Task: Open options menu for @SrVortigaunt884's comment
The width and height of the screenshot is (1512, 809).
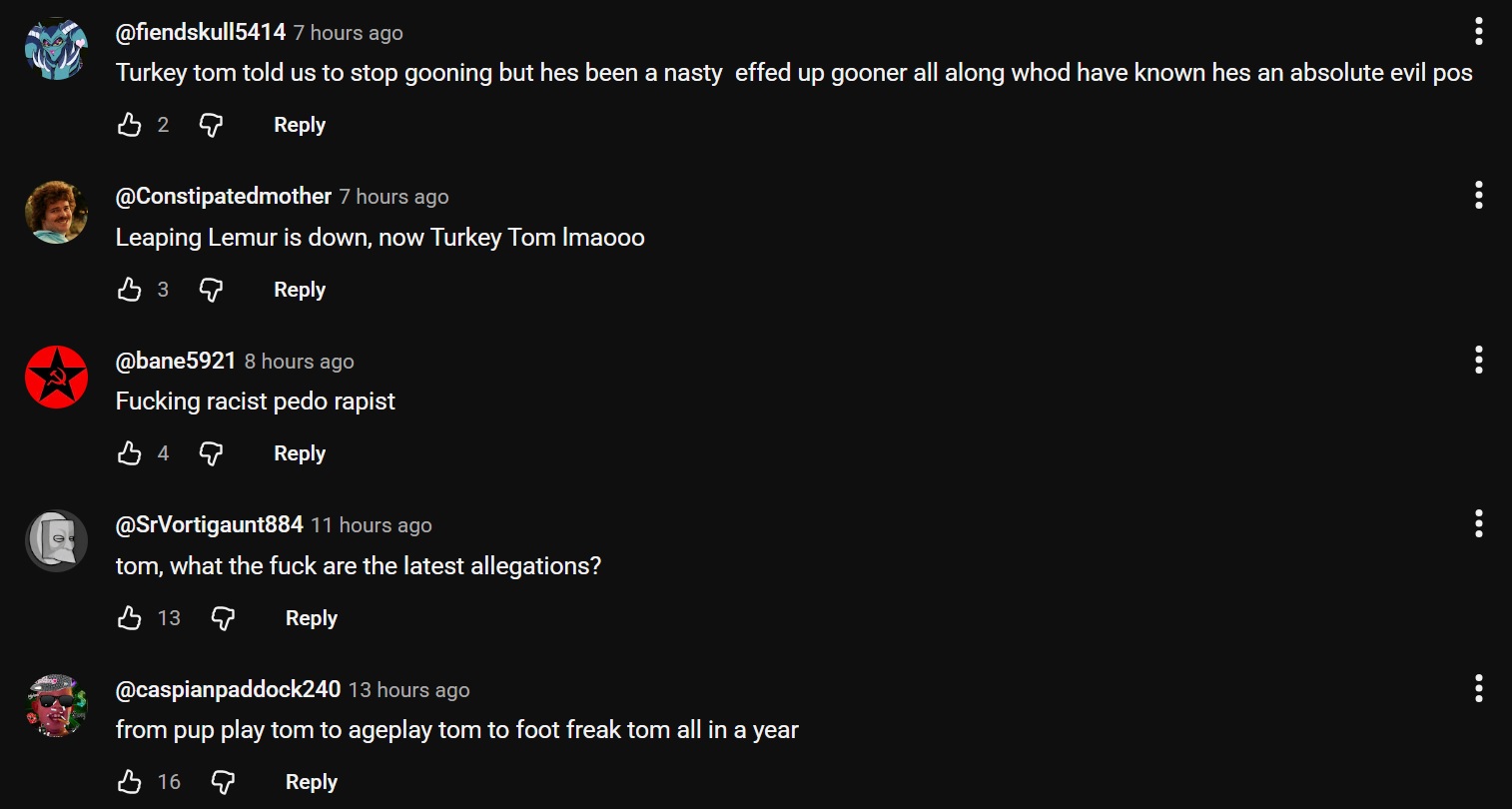Action: pyautogui.click(x=1477, y=523)
